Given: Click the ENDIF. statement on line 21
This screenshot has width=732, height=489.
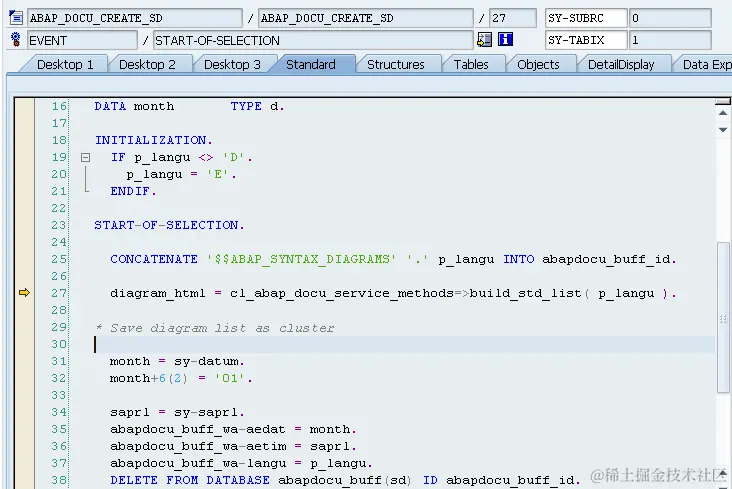Looking at the screenshot, I should (134, 191).
